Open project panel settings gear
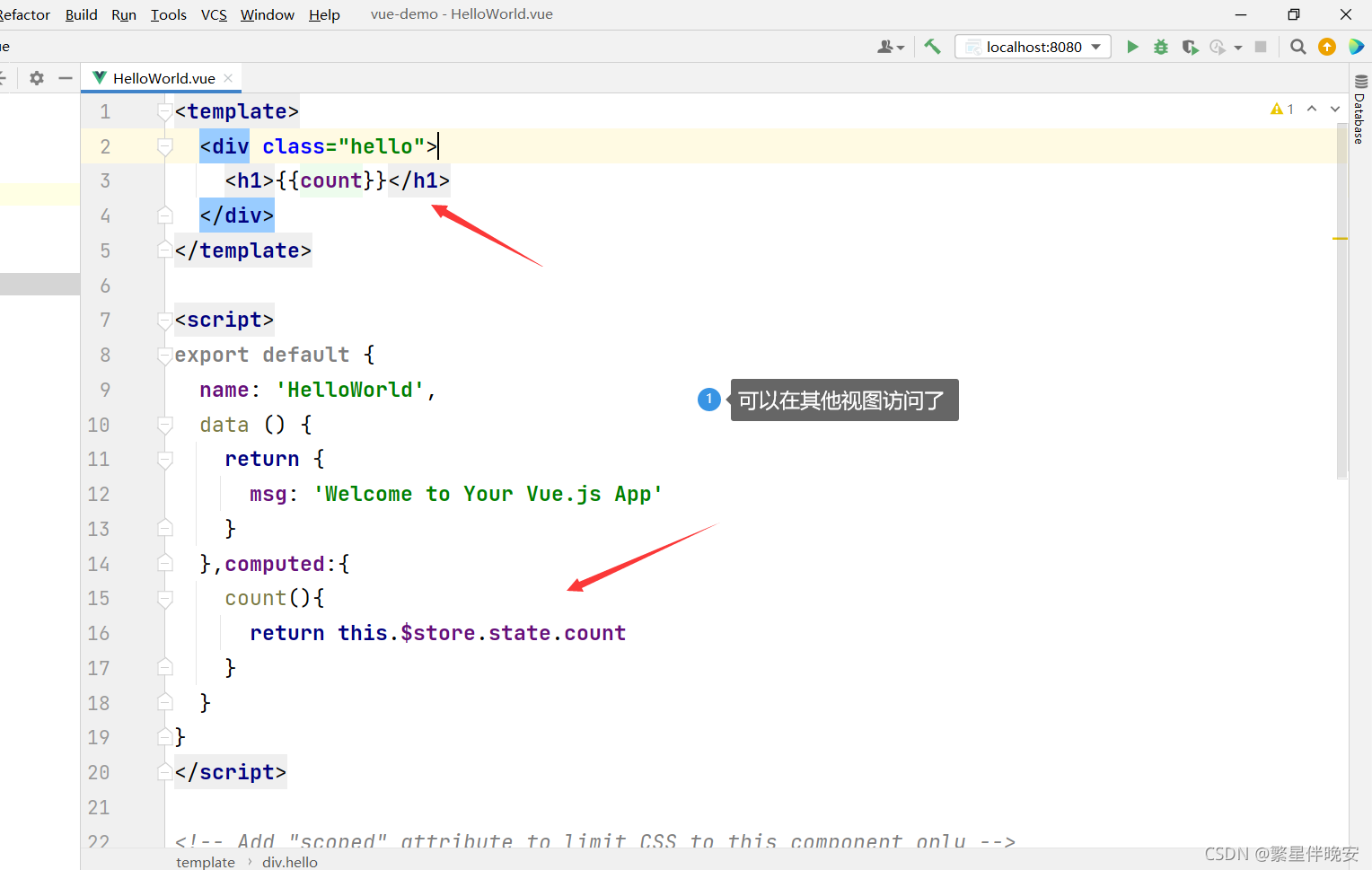This screenshot has width=1372, height=870. tap(36, 78)
